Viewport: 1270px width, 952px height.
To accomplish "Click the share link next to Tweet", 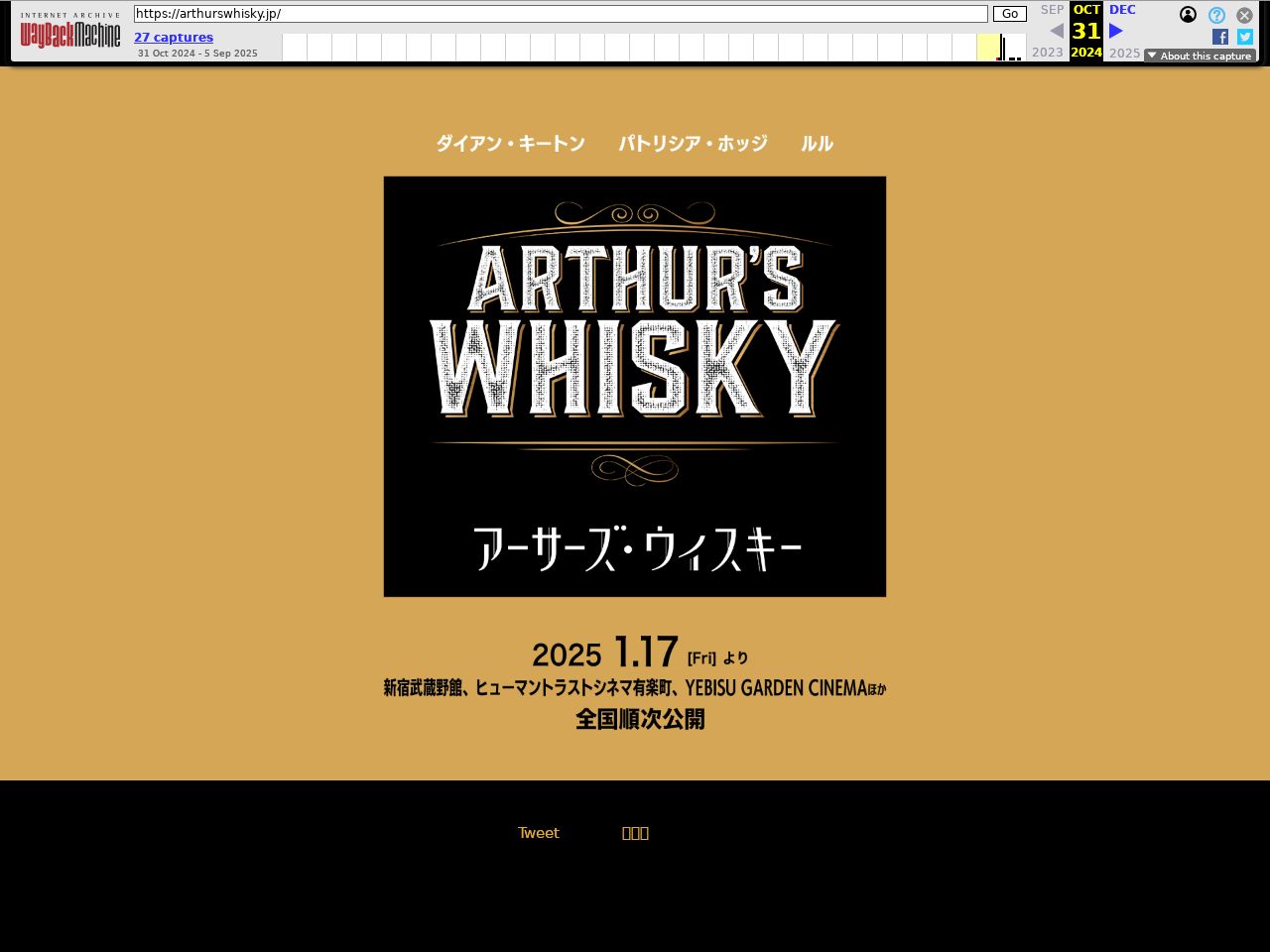I will point(635,833).
